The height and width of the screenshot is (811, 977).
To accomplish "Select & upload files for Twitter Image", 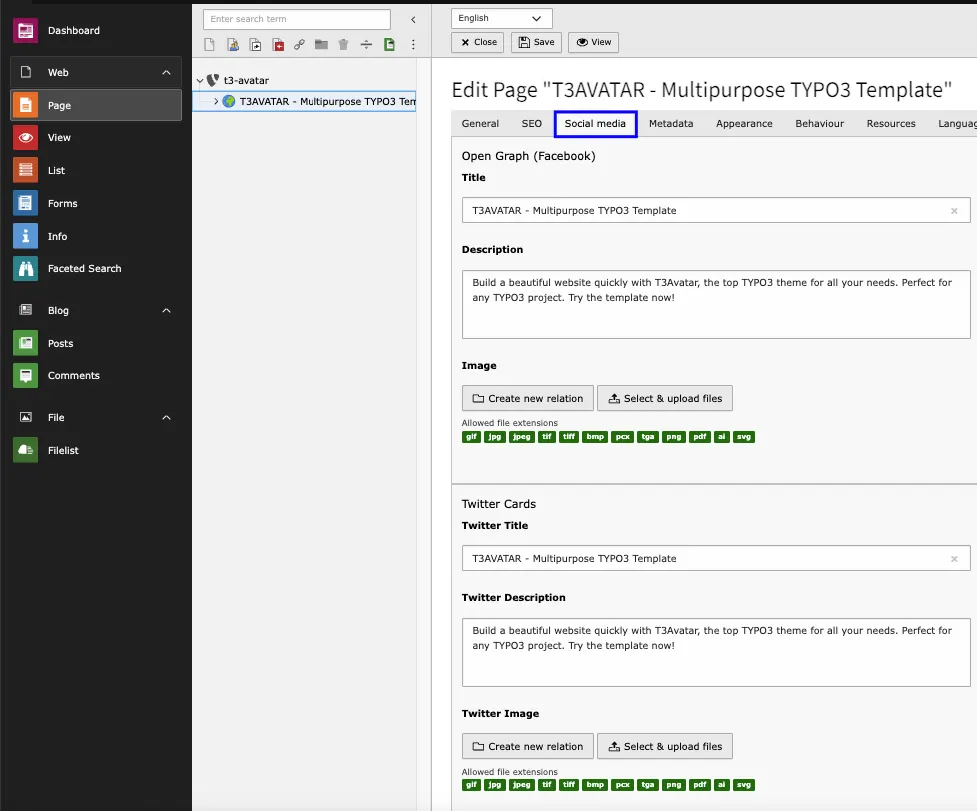I will click(x=665, y=746).
